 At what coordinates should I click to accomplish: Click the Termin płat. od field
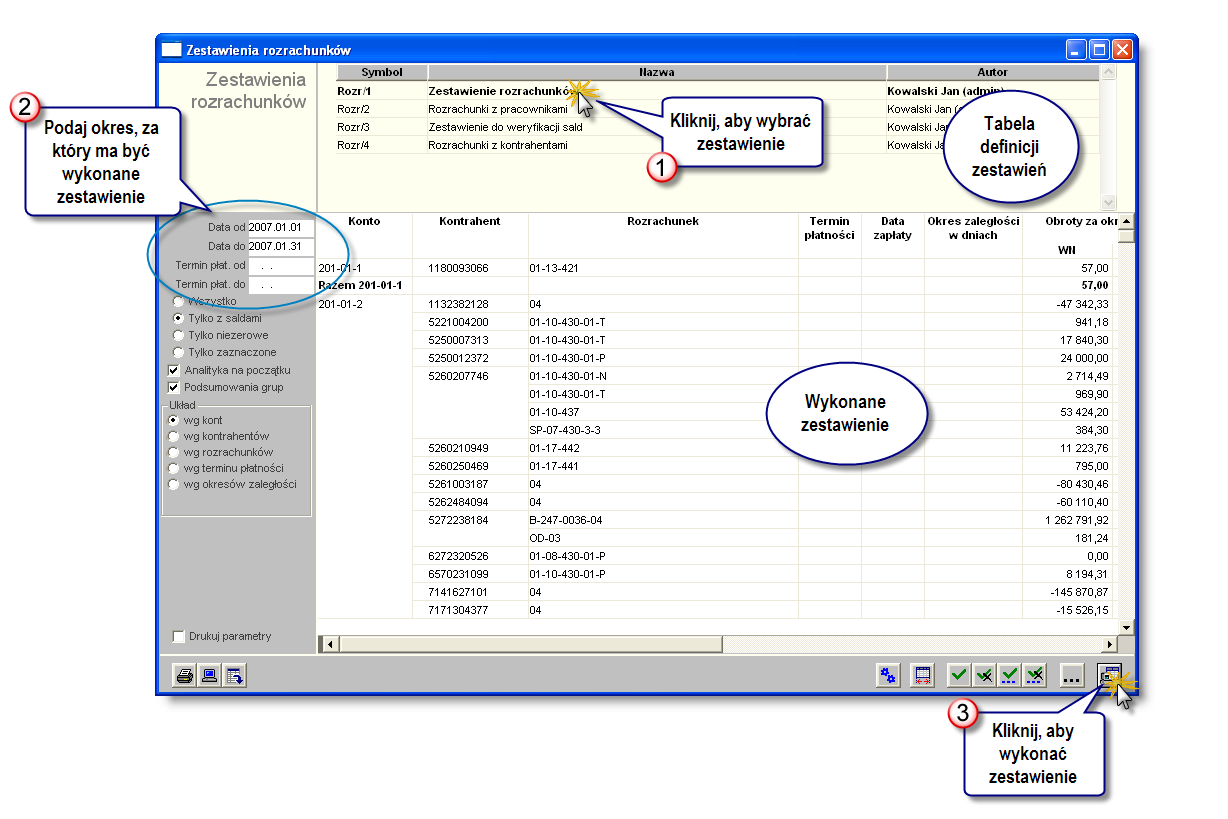[281, 266]
